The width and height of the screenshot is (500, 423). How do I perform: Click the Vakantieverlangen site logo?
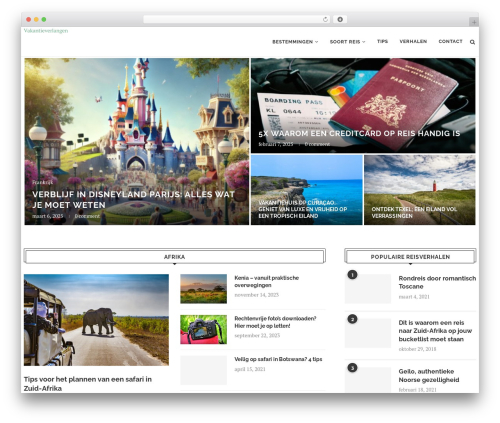[x=46, y=31]
